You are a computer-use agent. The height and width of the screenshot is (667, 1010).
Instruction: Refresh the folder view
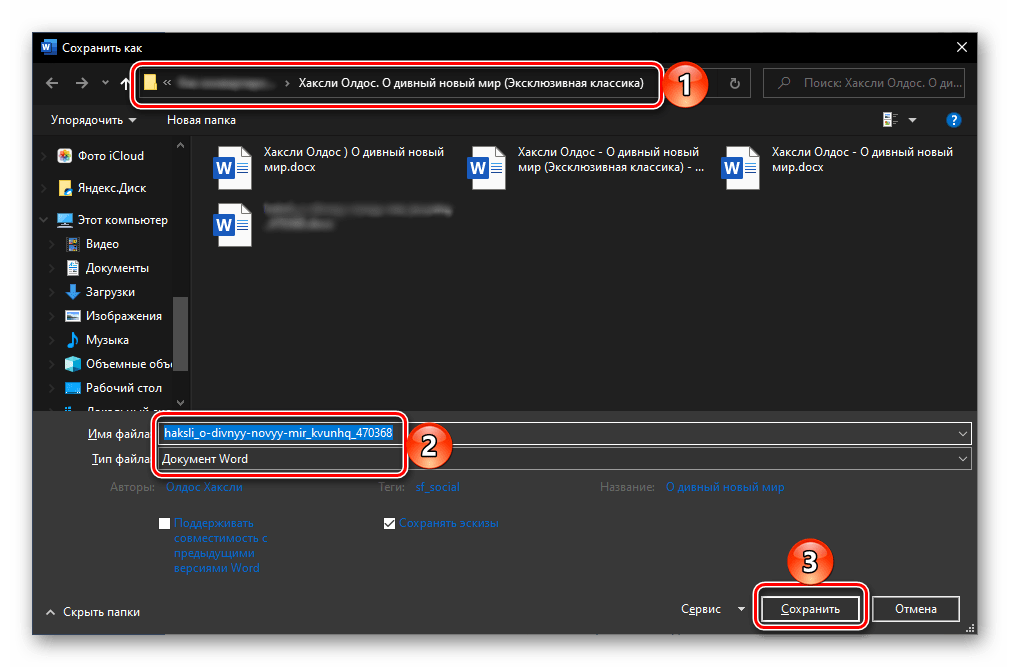734,83
